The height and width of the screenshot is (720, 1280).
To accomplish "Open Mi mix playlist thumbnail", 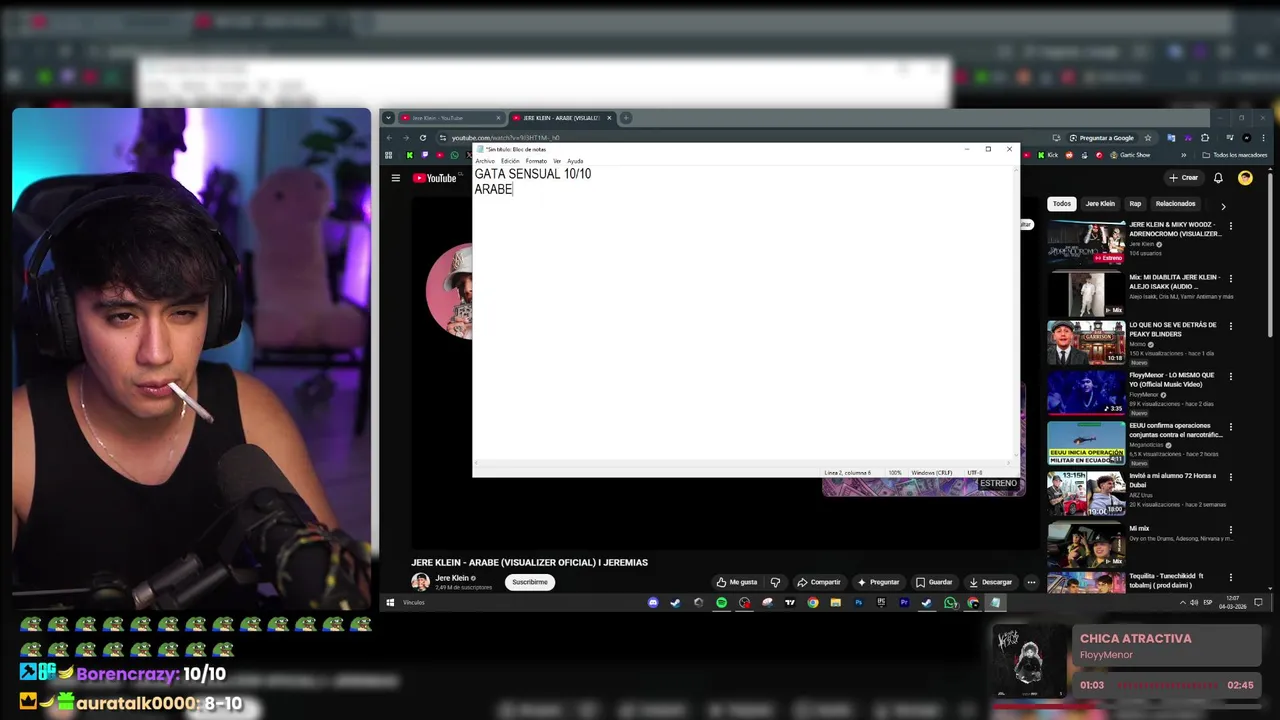I will pos(1086,544).
